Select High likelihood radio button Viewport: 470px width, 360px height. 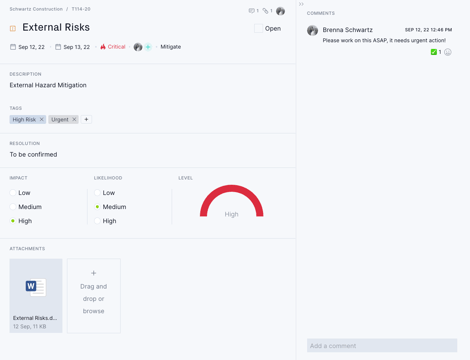(x=97, y=221)
